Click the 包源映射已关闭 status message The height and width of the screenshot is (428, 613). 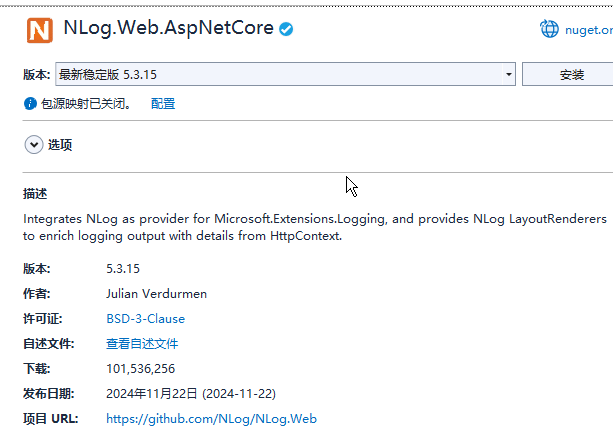pyautogui.click(x=85, y=104)
